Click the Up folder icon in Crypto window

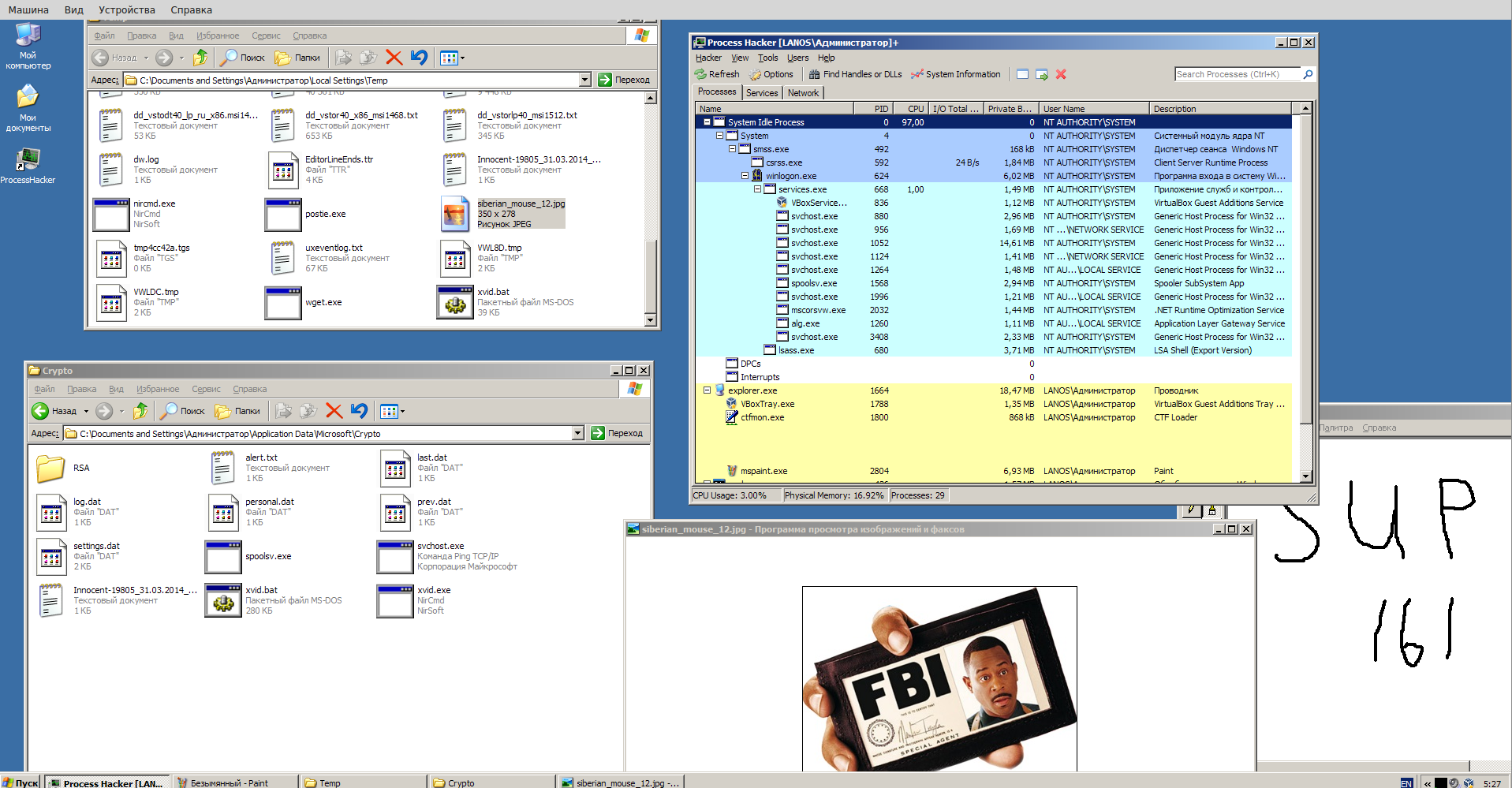coord(140,411)
